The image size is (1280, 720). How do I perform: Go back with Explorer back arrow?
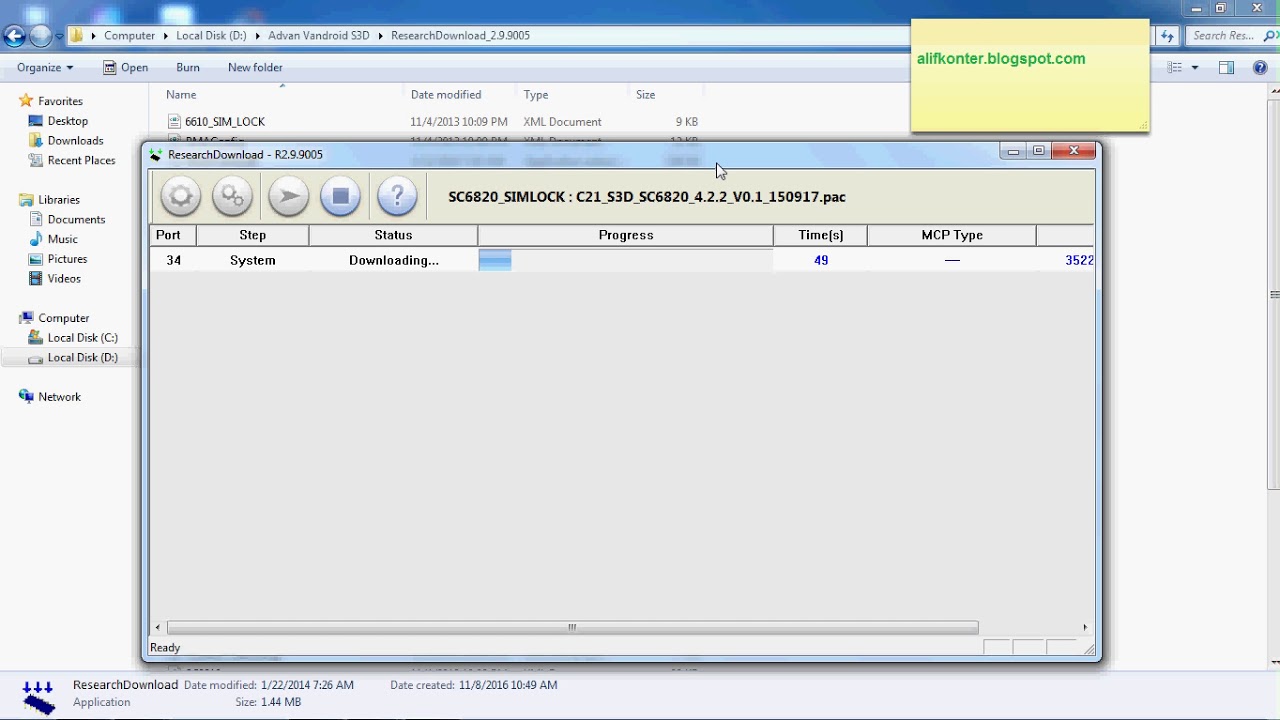(14, 36)
